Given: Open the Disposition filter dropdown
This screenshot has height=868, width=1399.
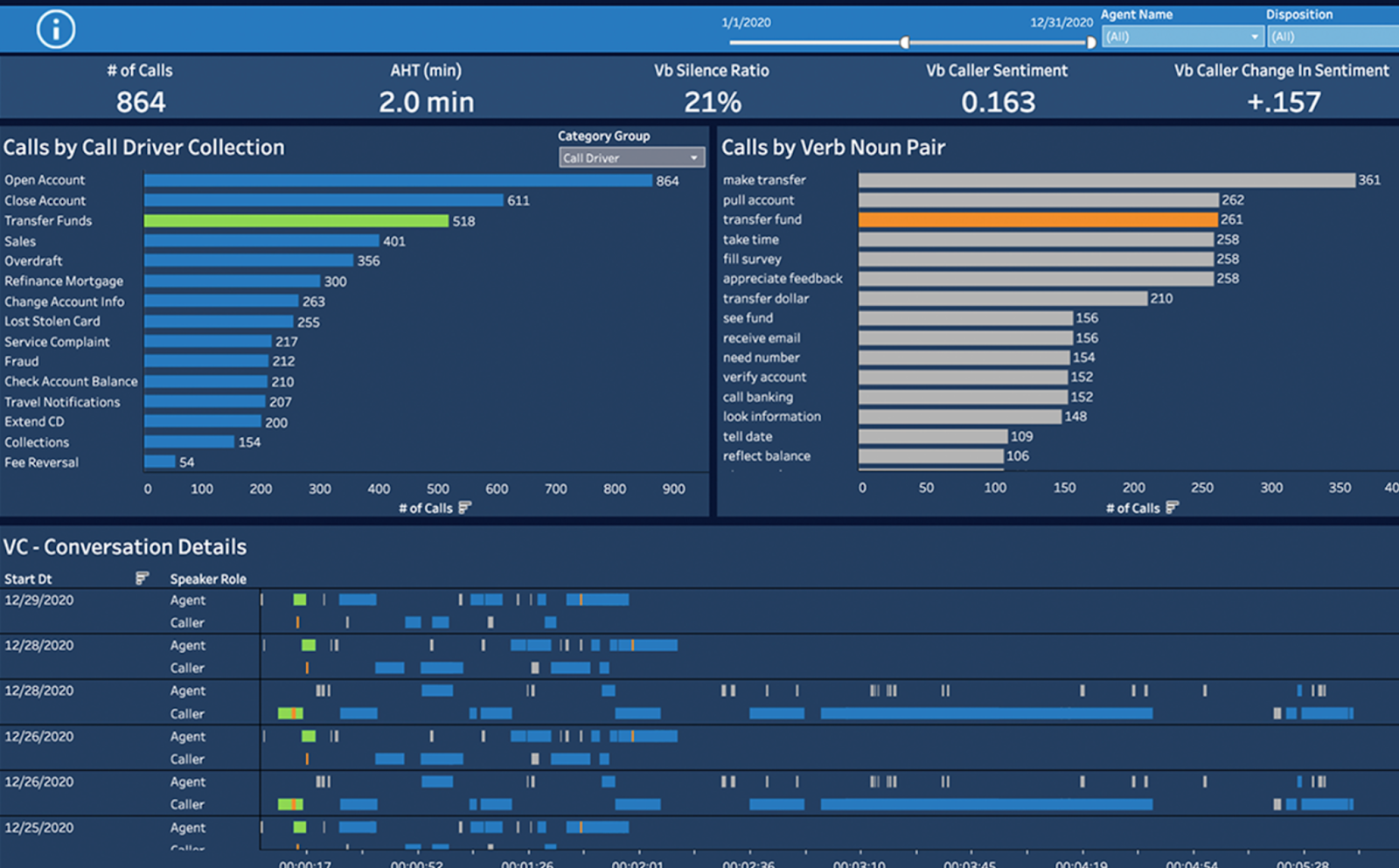Looking at the screenshot, I should pos(1333,37).
